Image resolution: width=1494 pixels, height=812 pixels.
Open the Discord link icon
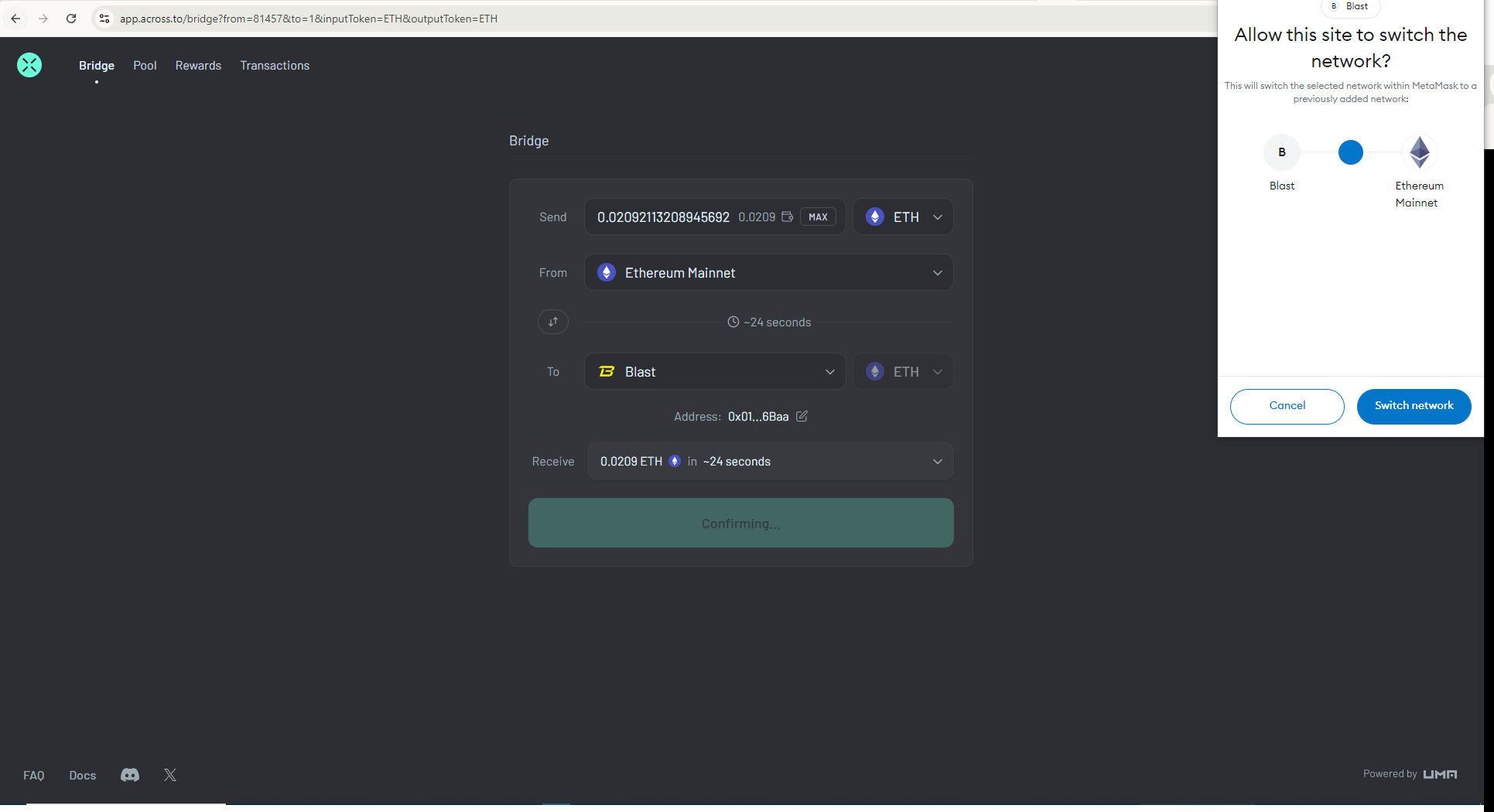pyautogui.click(x=130, y=775)
